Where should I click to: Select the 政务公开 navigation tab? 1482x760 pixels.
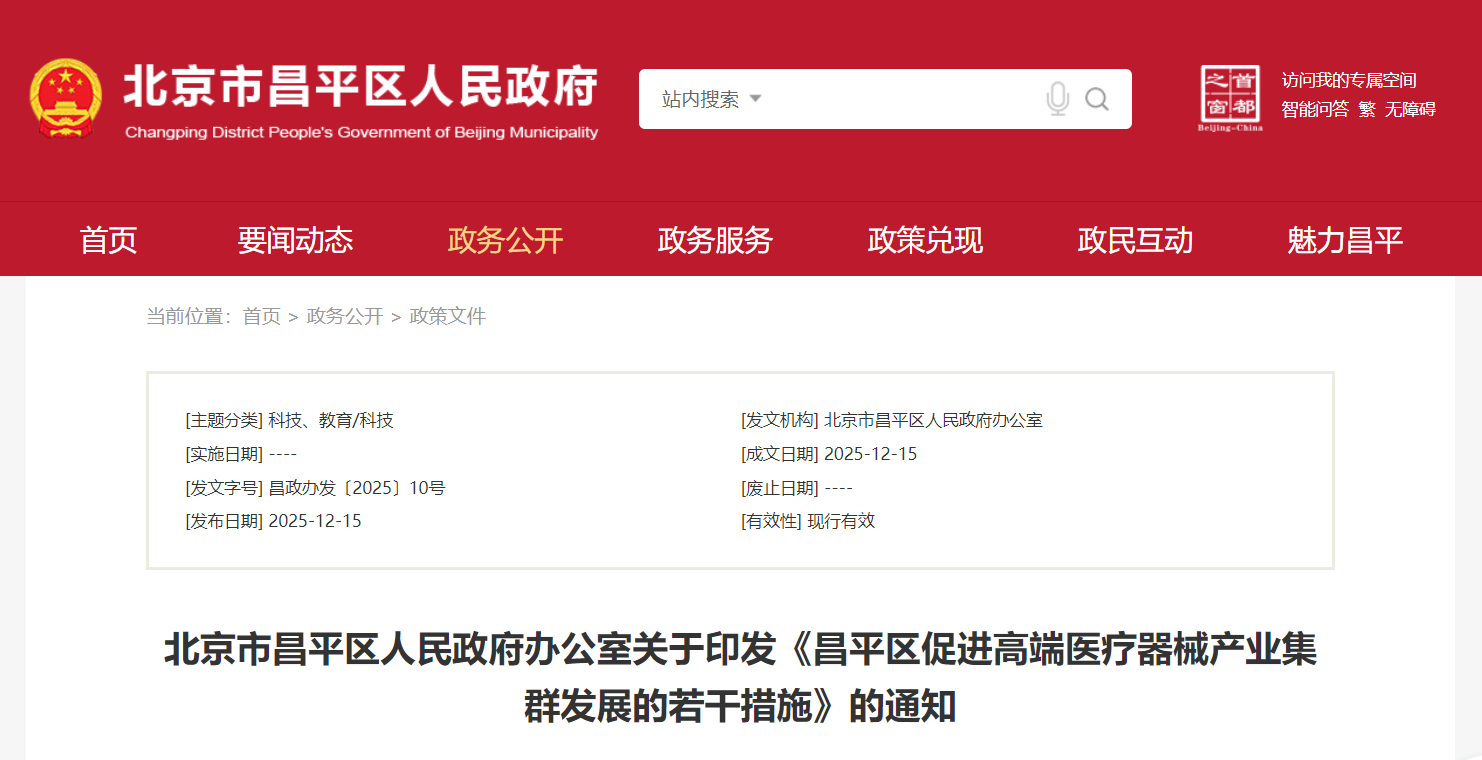tap(505, 240)
